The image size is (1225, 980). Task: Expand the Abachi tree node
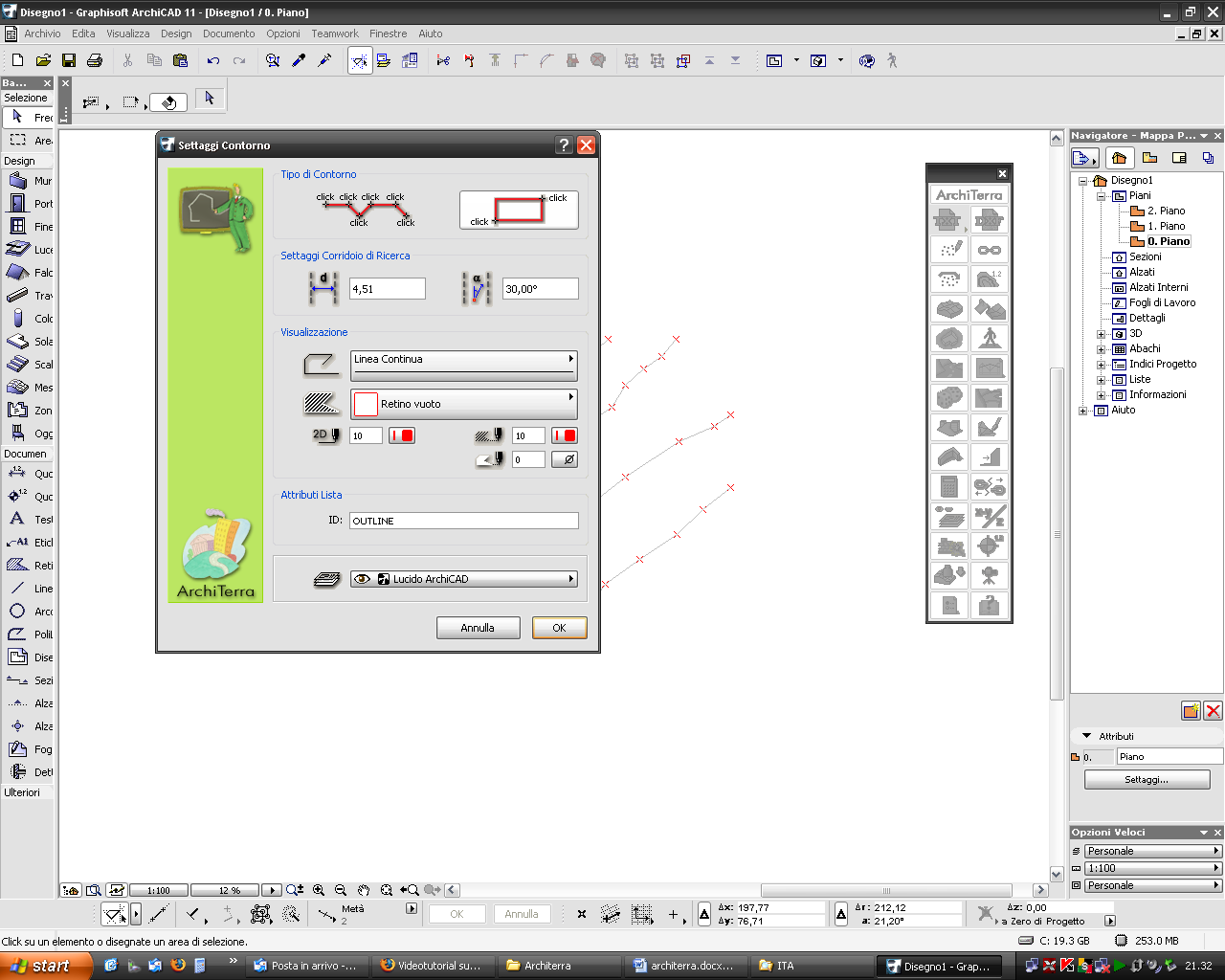1101,349
